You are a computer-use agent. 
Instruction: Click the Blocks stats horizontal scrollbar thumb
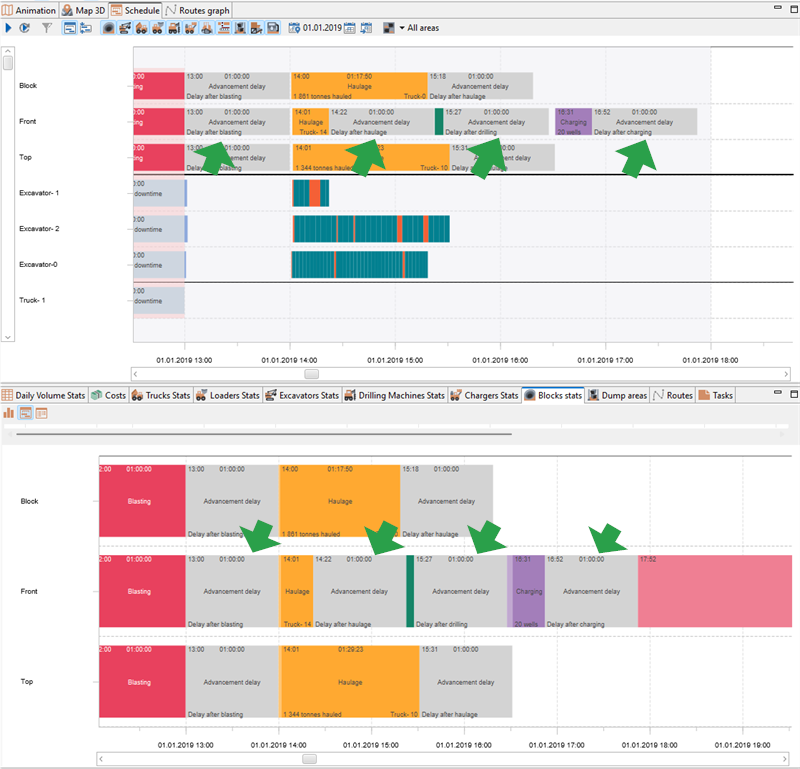(x=309, y=759)
